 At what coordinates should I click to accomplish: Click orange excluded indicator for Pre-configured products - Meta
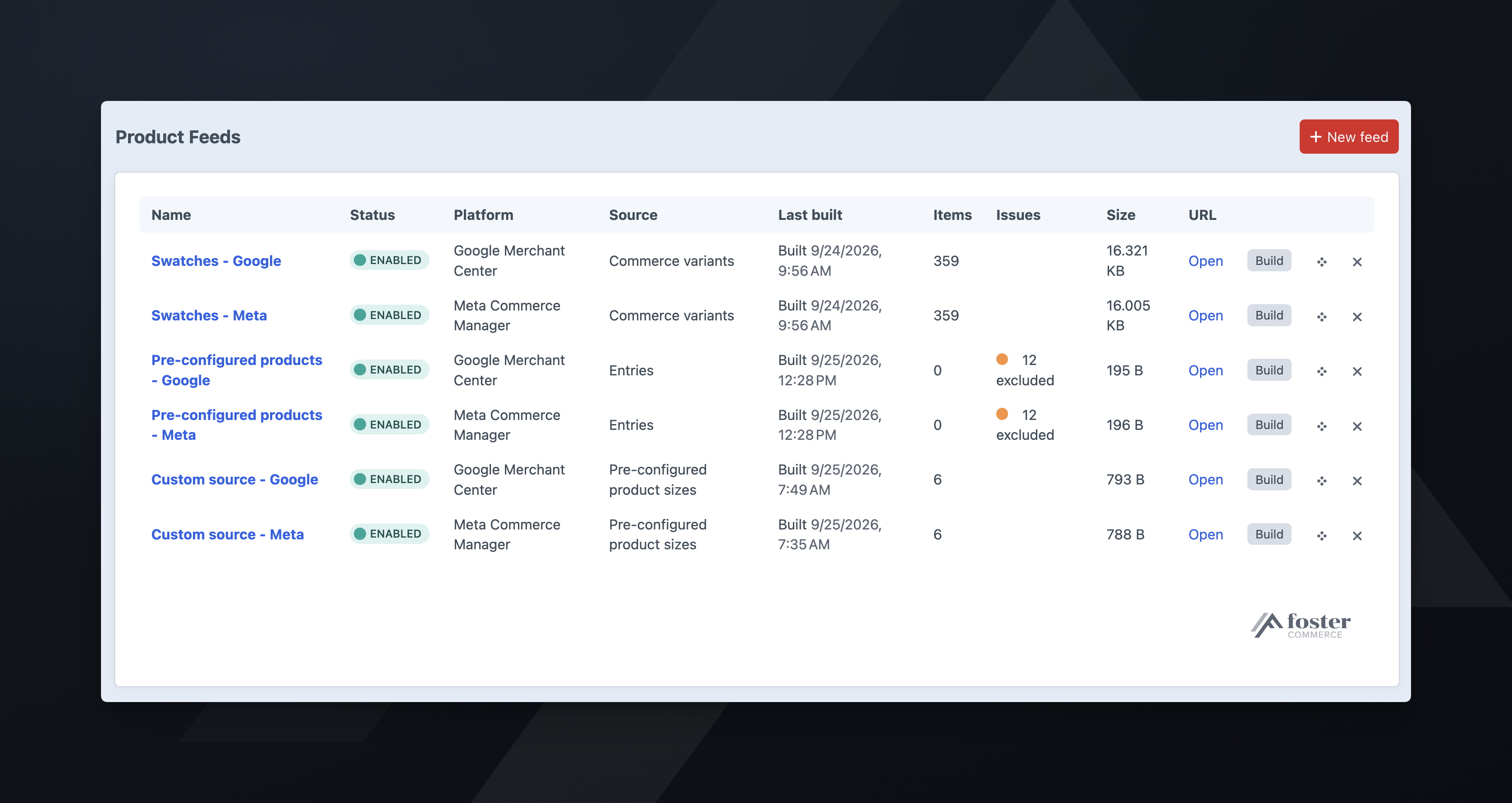coord(1002,414)
